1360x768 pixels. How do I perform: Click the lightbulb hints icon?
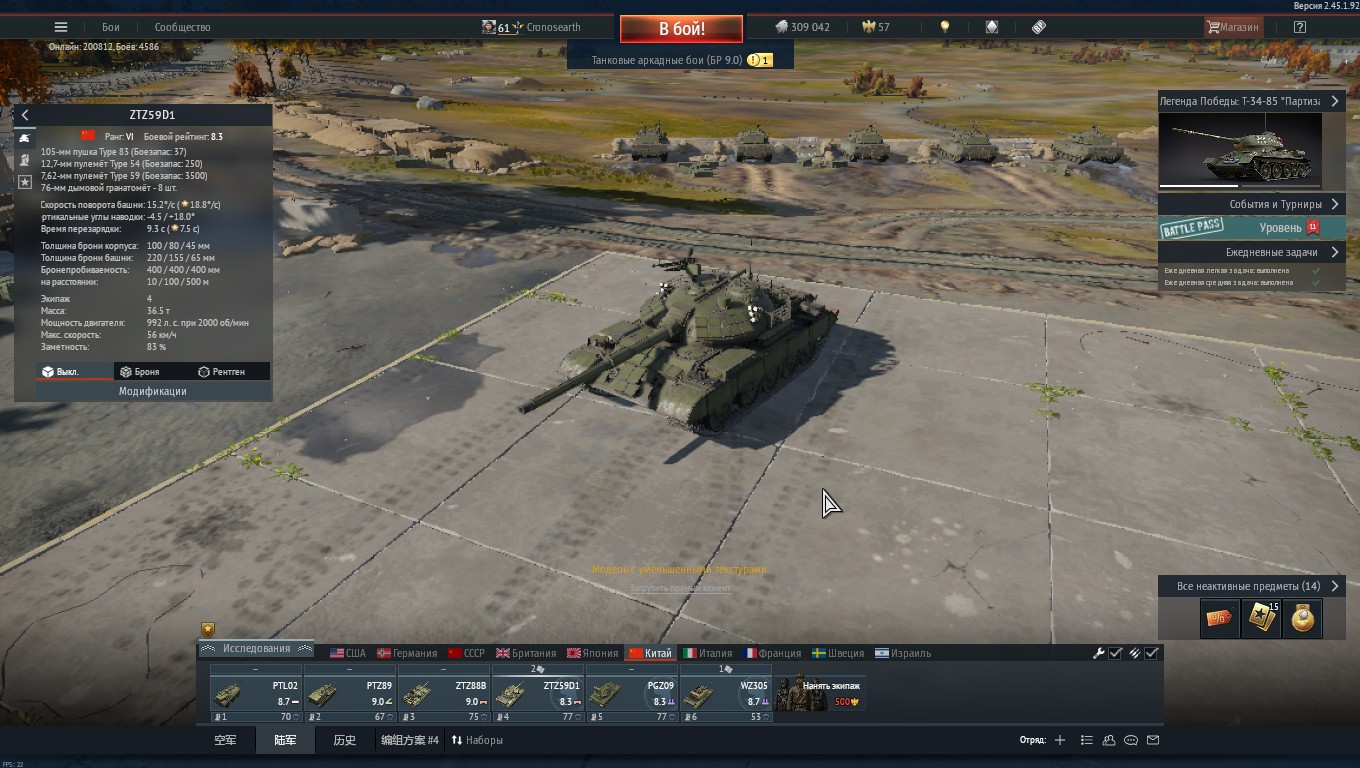point(945,27)
